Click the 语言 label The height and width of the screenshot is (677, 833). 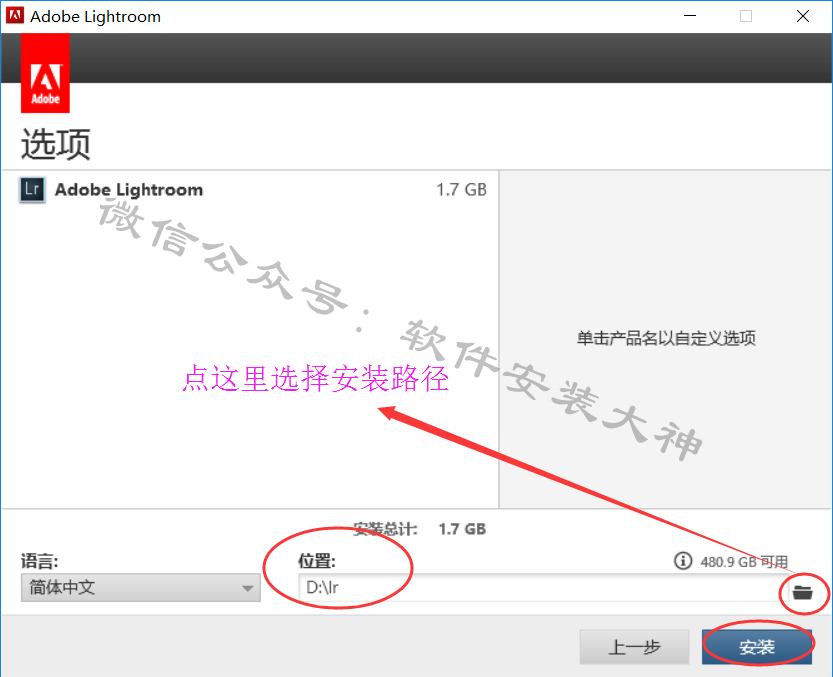point(39,561)
